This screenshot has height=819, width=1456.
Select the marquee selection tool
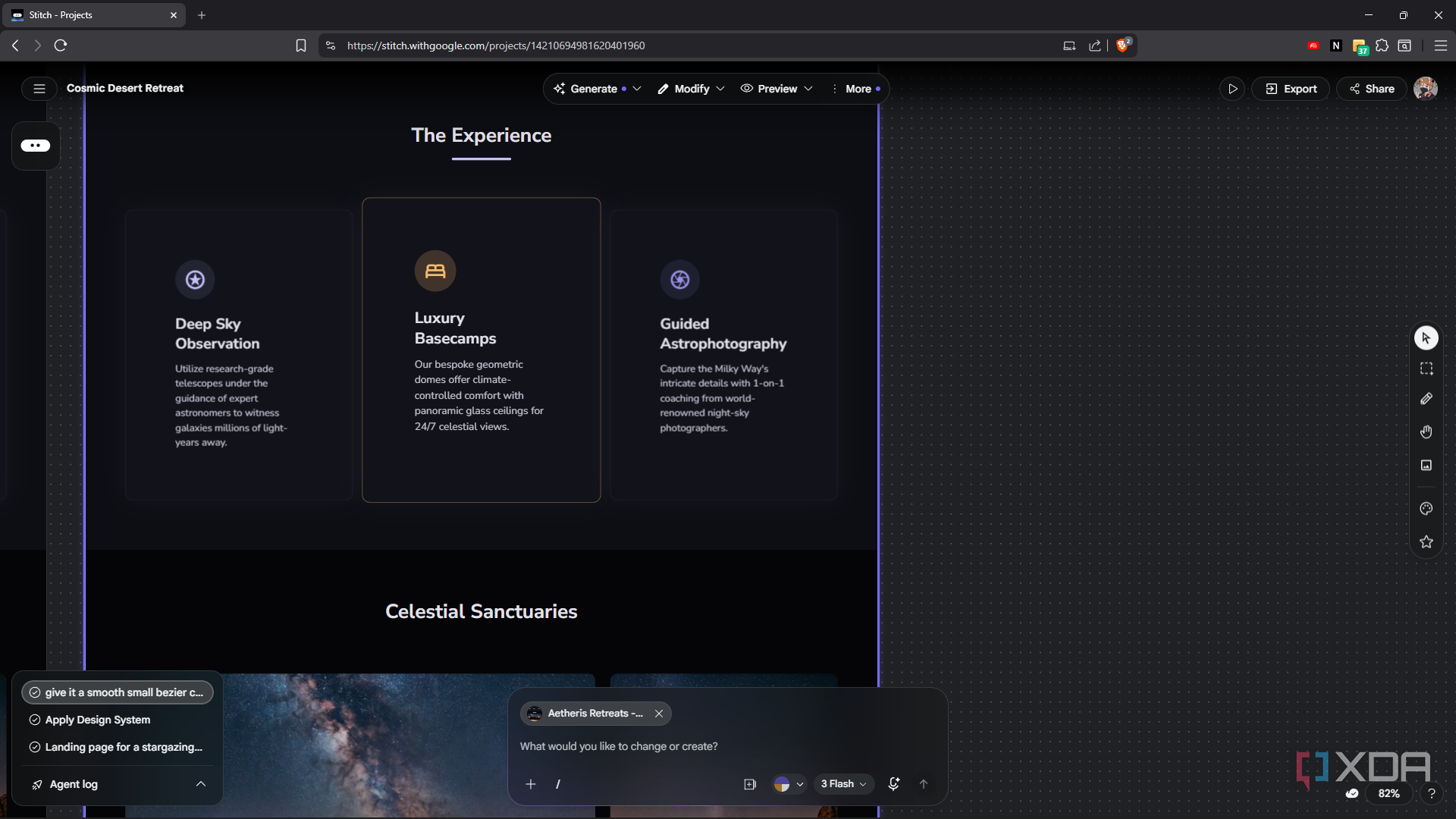1426,369
